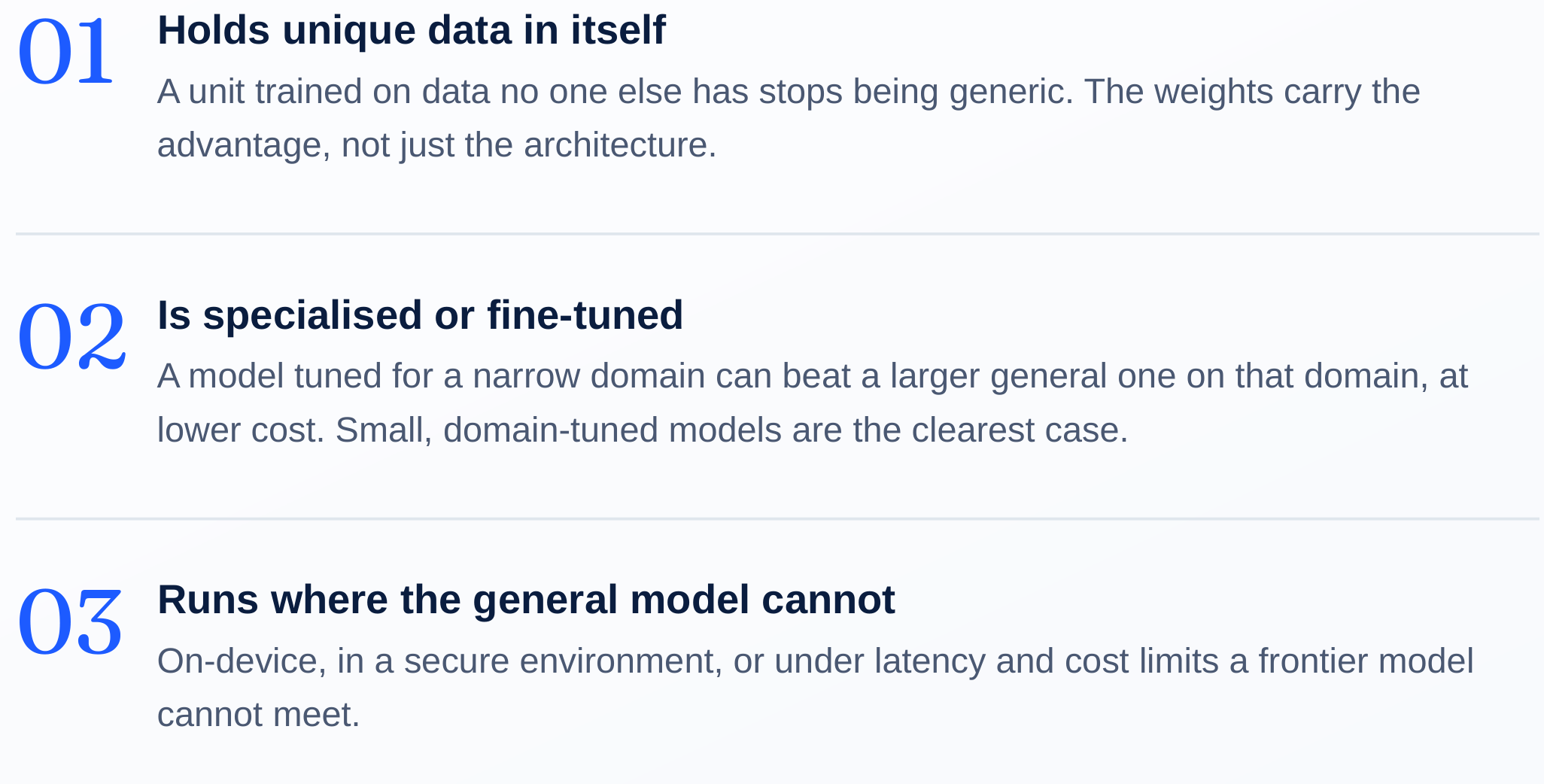Select heading 'Runs where the general model cannot'

click(526, 600)
